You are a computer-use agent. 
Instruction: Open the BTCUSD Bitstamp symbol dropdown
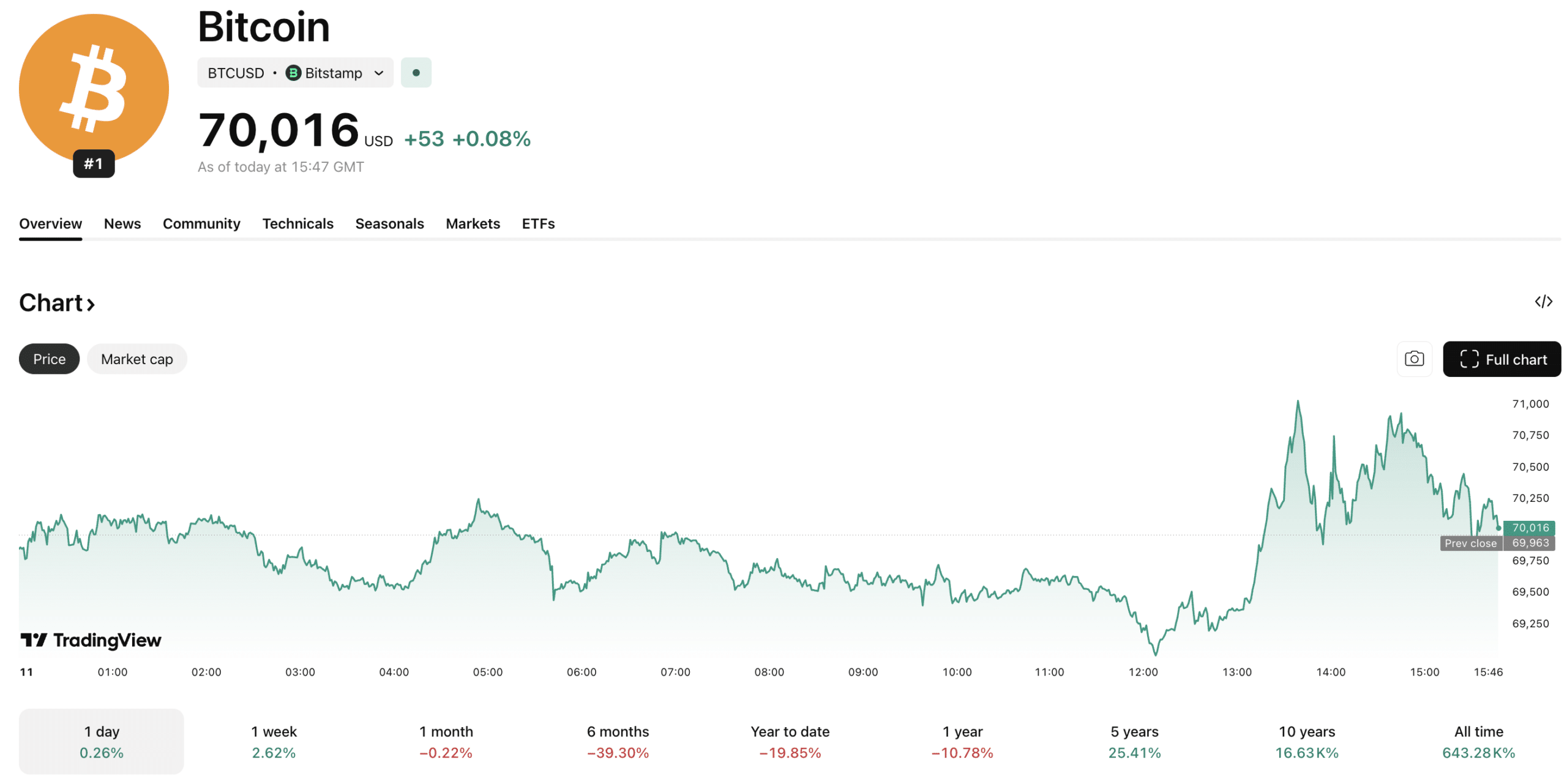click(x=296, y=72)
